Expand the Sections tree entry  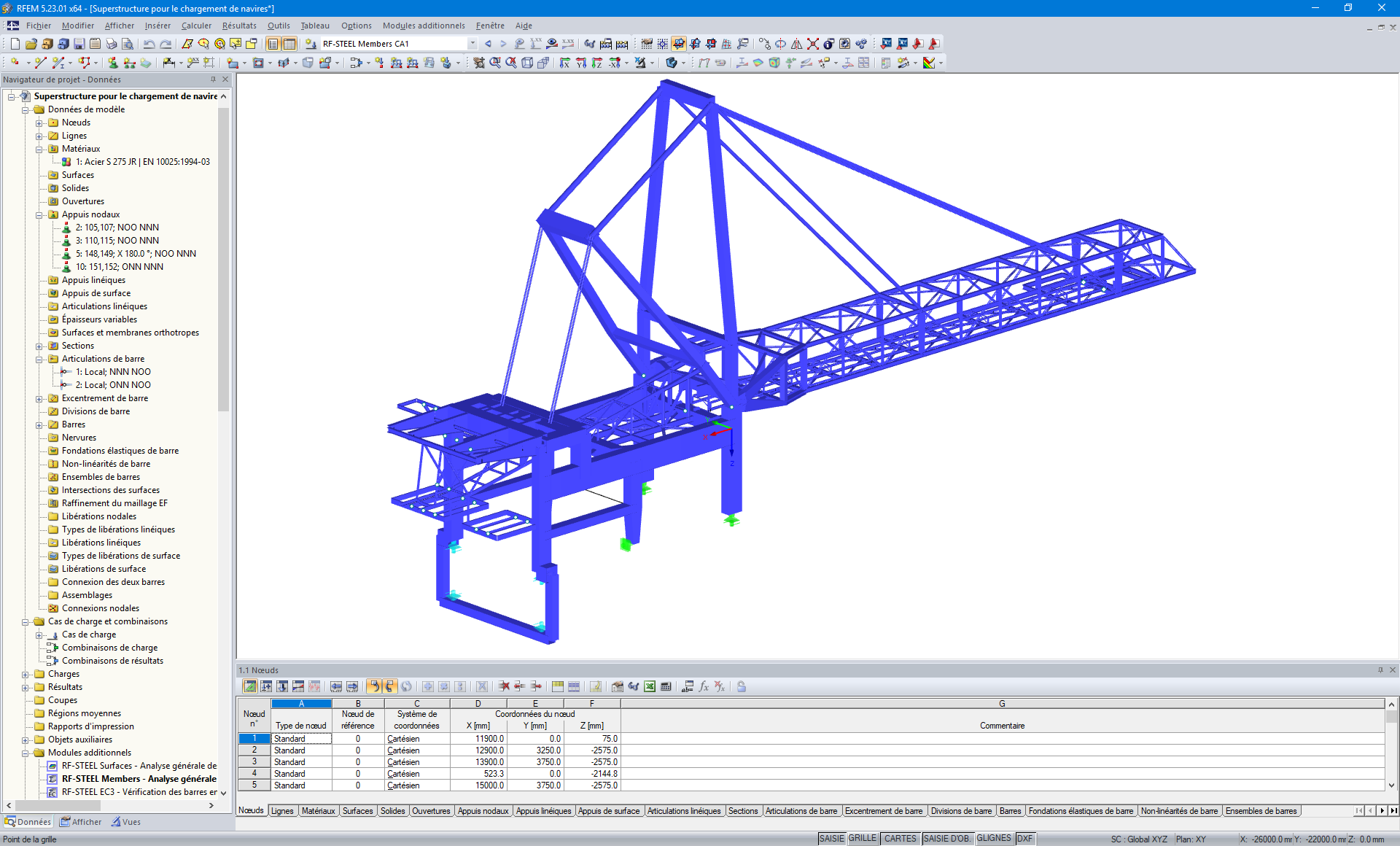(x=40, y=346)
